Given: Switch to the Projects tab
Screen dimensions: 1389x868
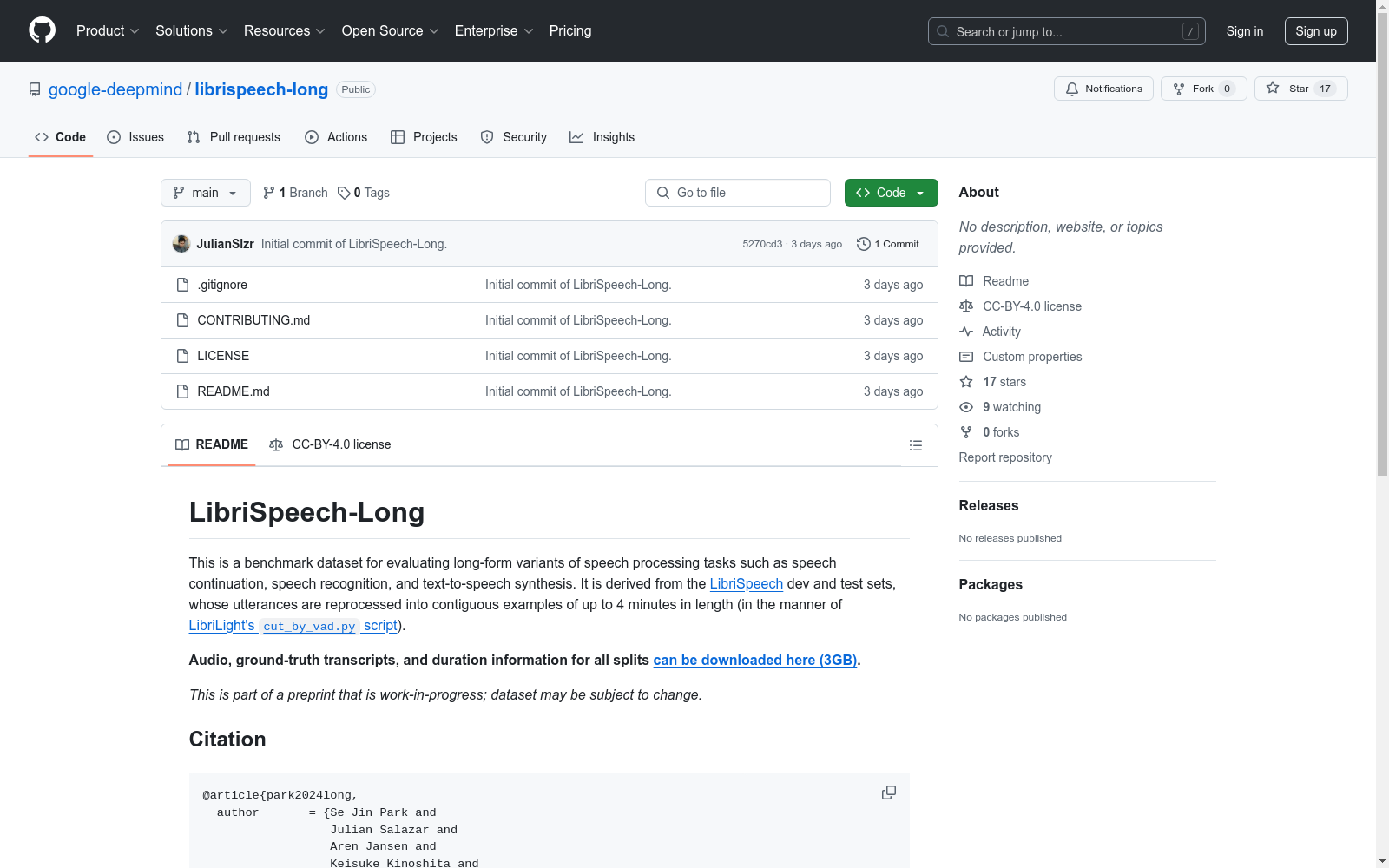Looking at the screenshot, I should point(424,137).
